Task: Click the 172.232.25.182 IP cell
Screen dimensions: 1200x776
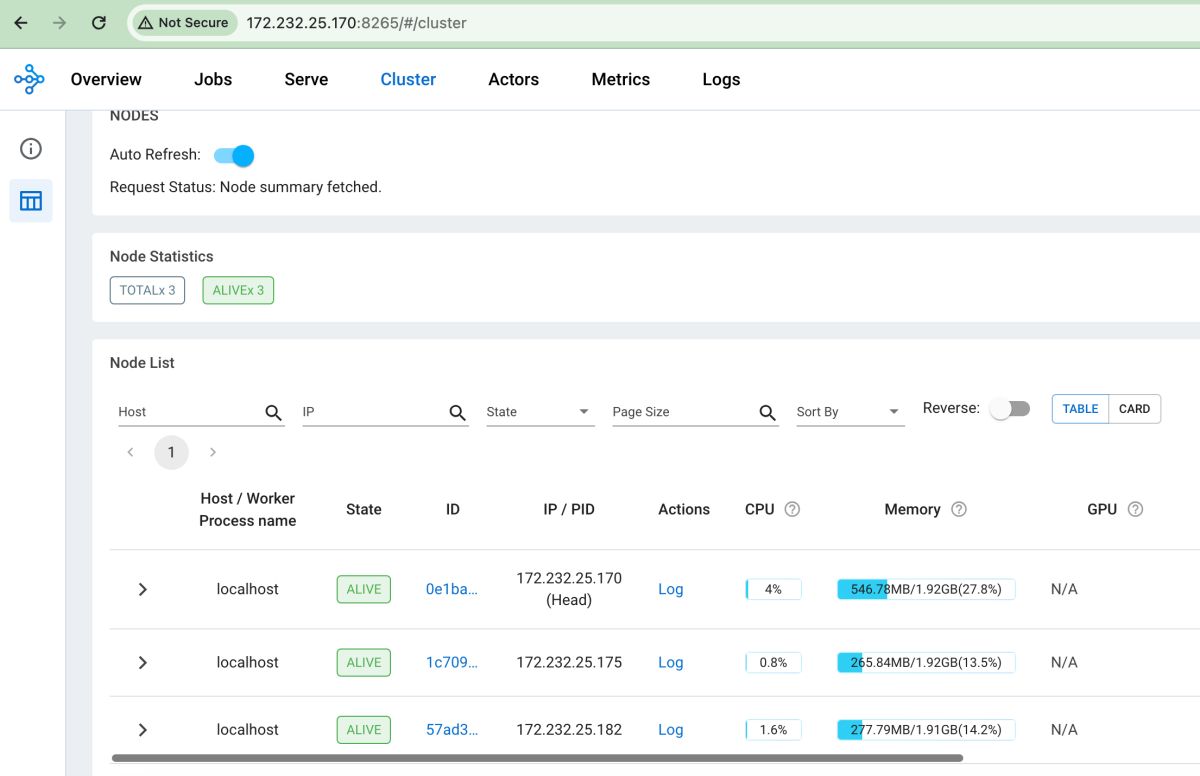Action: point(569,729)
